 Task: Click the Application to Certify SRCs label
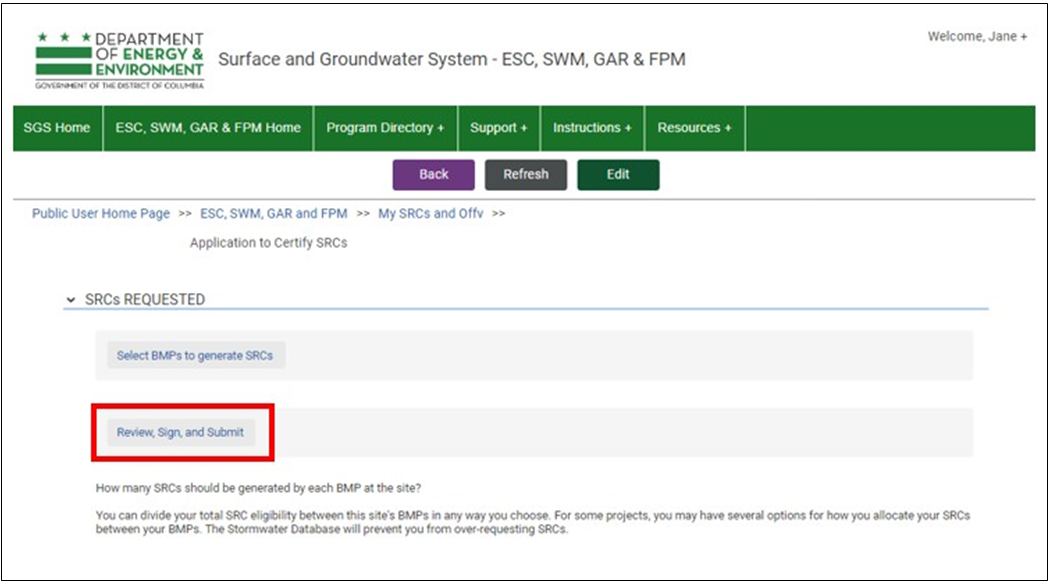pos(268,243)
